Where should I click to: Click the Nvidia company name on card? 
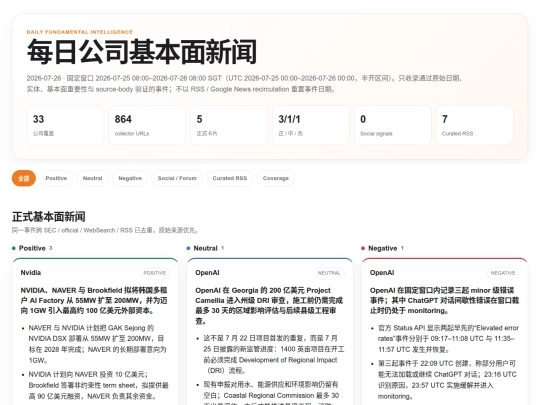pyautogui.click(x=31, y=273)
